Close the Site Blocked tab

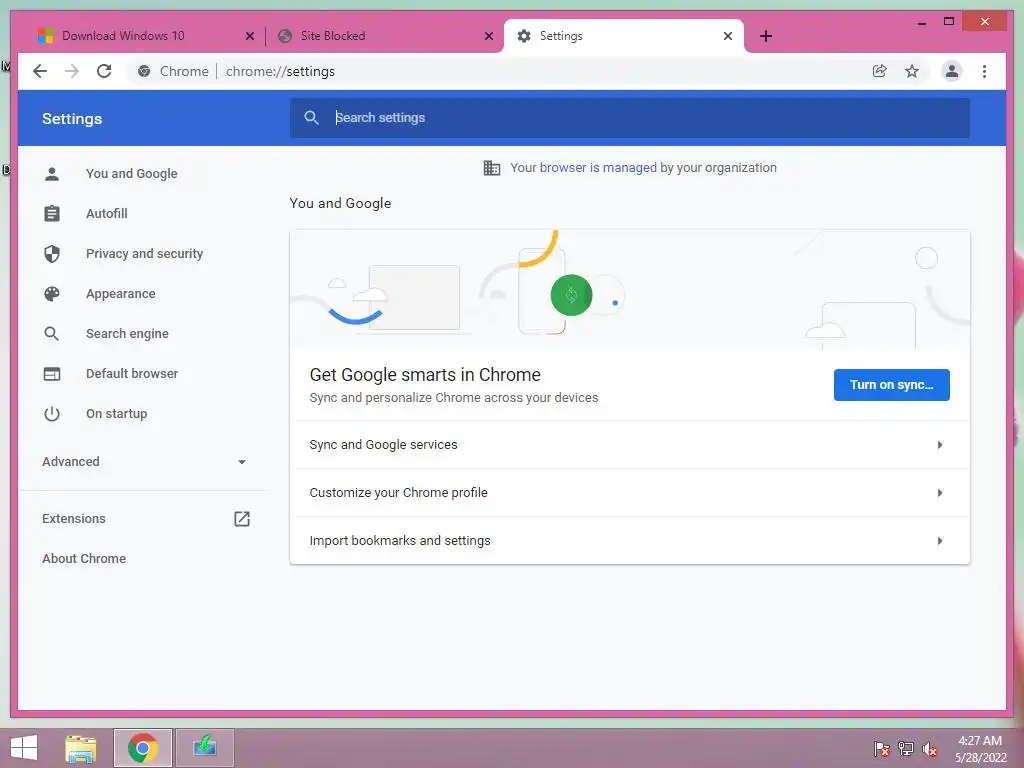coord(488,36)
